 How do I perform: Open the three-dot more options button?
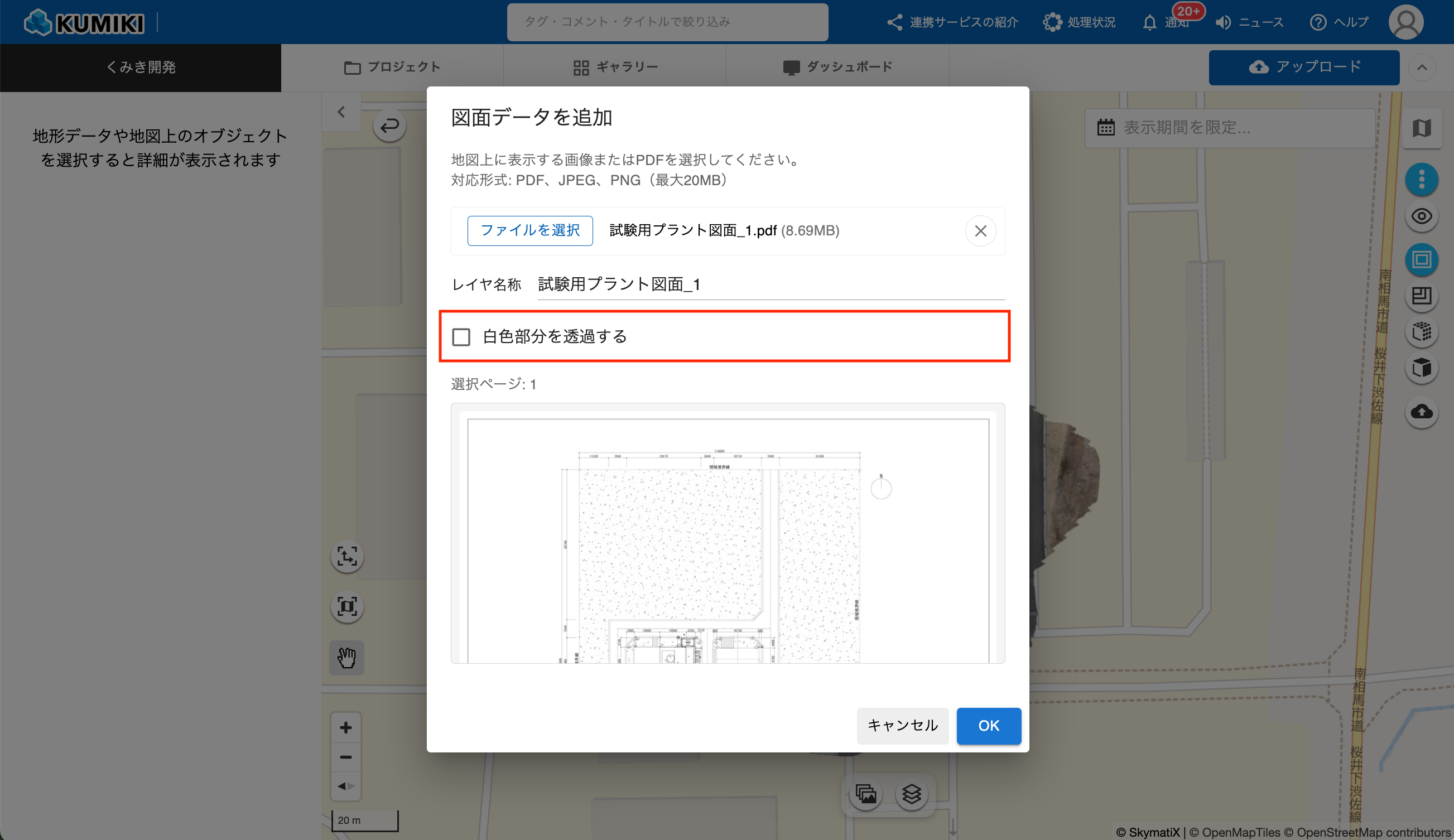[x=1421, y=180]
